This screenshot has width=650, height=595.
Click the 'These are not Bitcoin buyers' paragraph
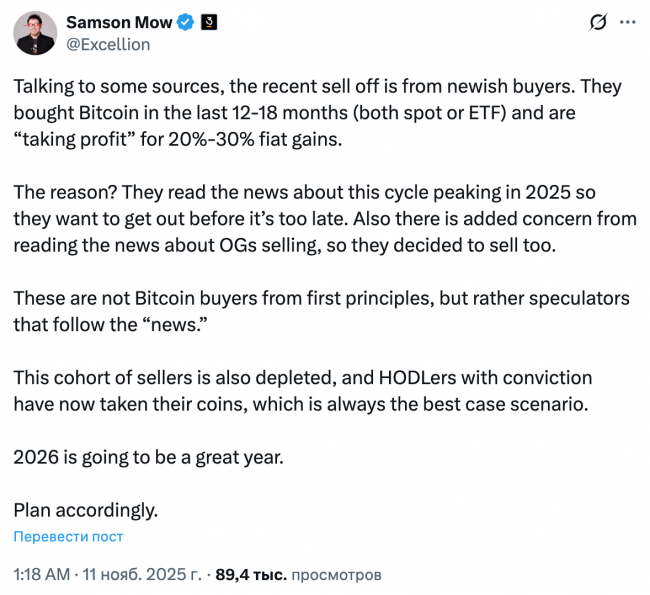[300, 313]
